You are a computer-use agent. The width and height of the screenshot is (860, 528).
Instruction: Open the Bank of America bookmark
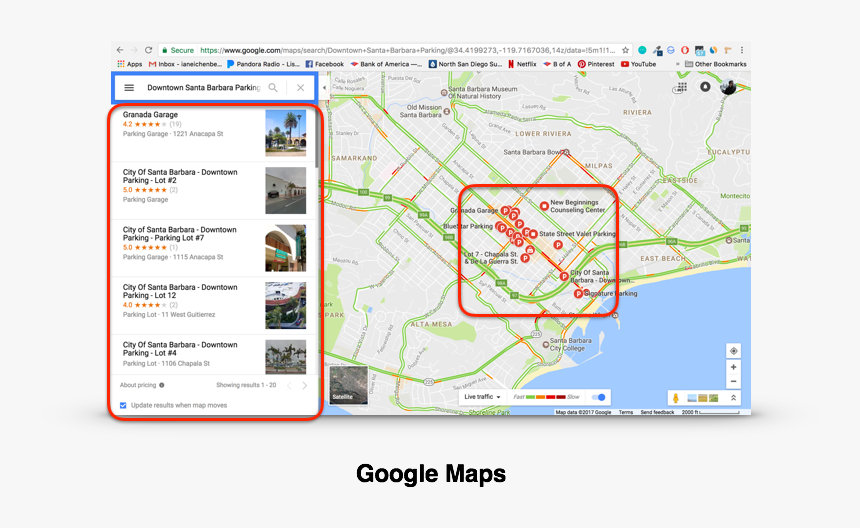pos(386,64)
